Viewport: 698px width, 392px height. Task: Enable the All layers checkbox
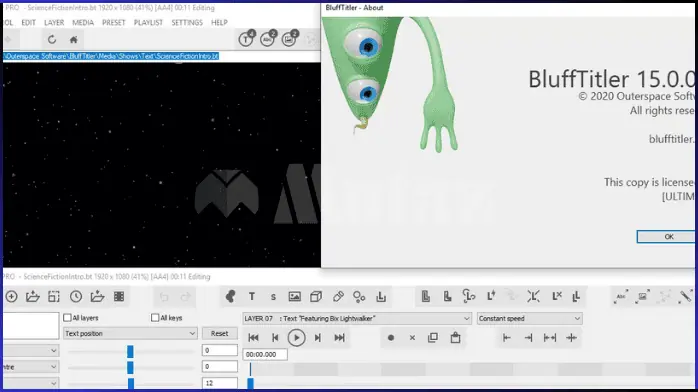[x=67, y=318]
